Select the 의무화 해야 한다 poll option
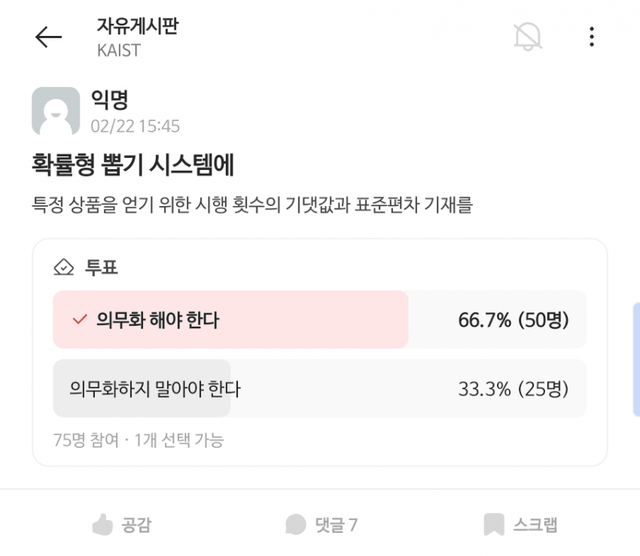The height and width of the screenshot is (556, 640). 158,320
